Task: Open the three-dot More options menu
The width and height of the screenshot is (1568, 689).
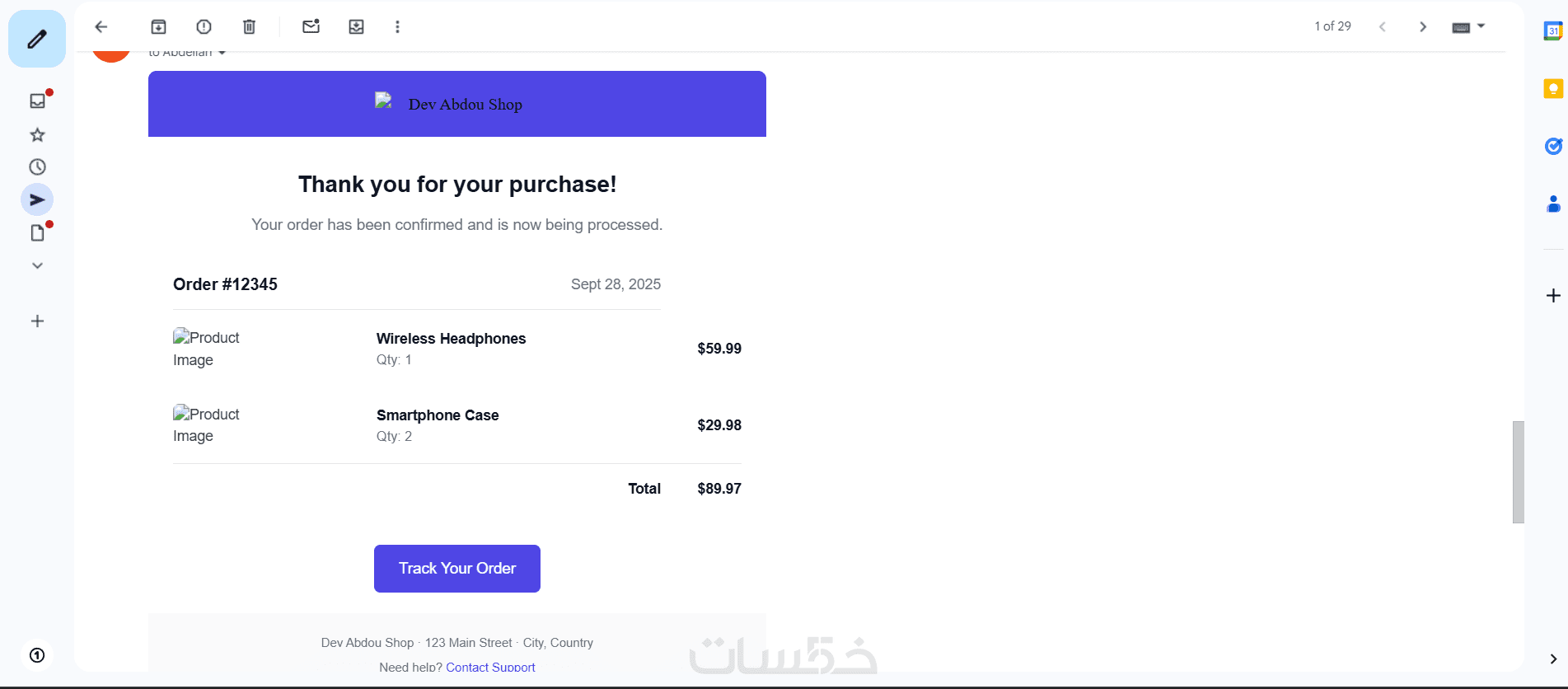Action: 397,27
